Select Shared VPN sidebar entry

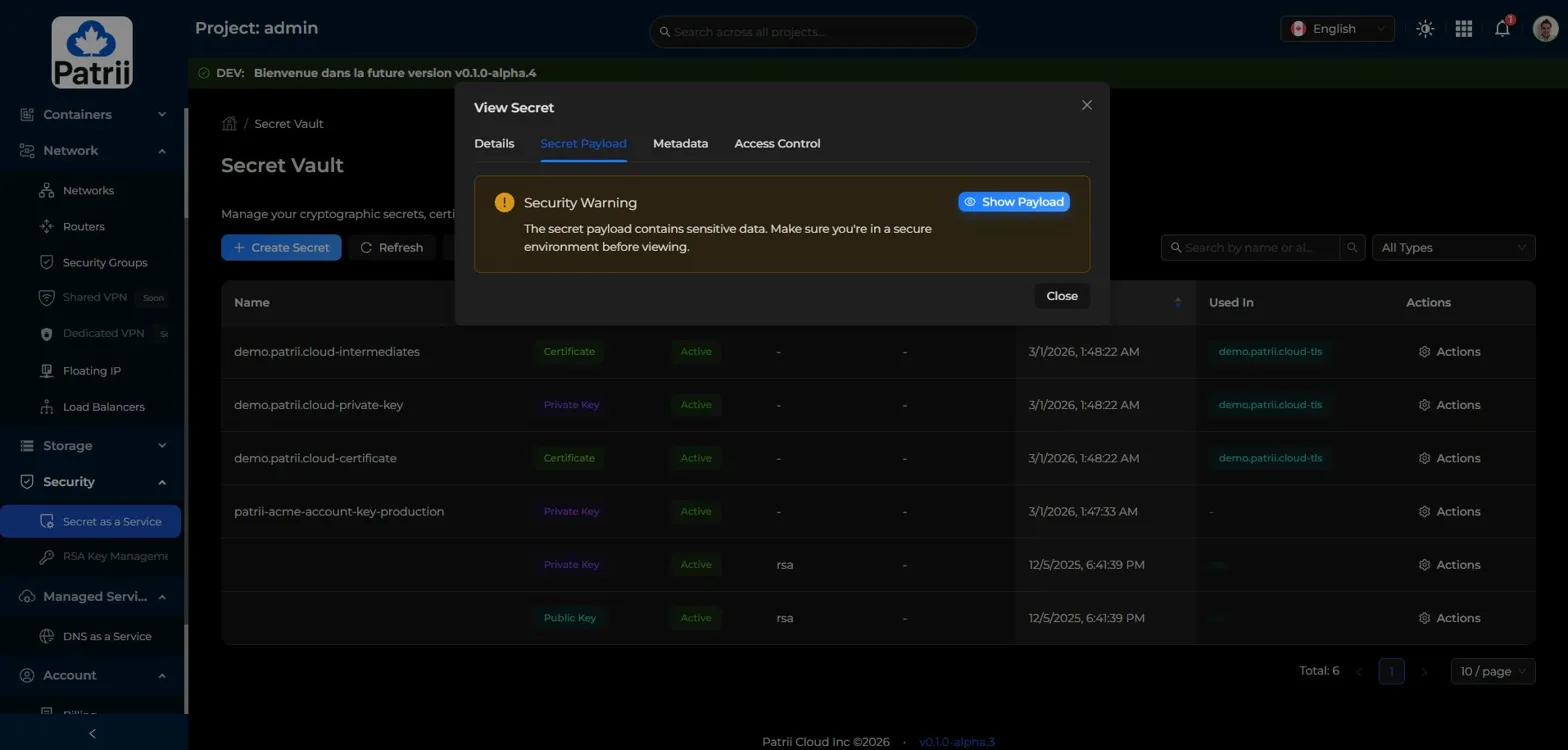click(x=95, y=297)
